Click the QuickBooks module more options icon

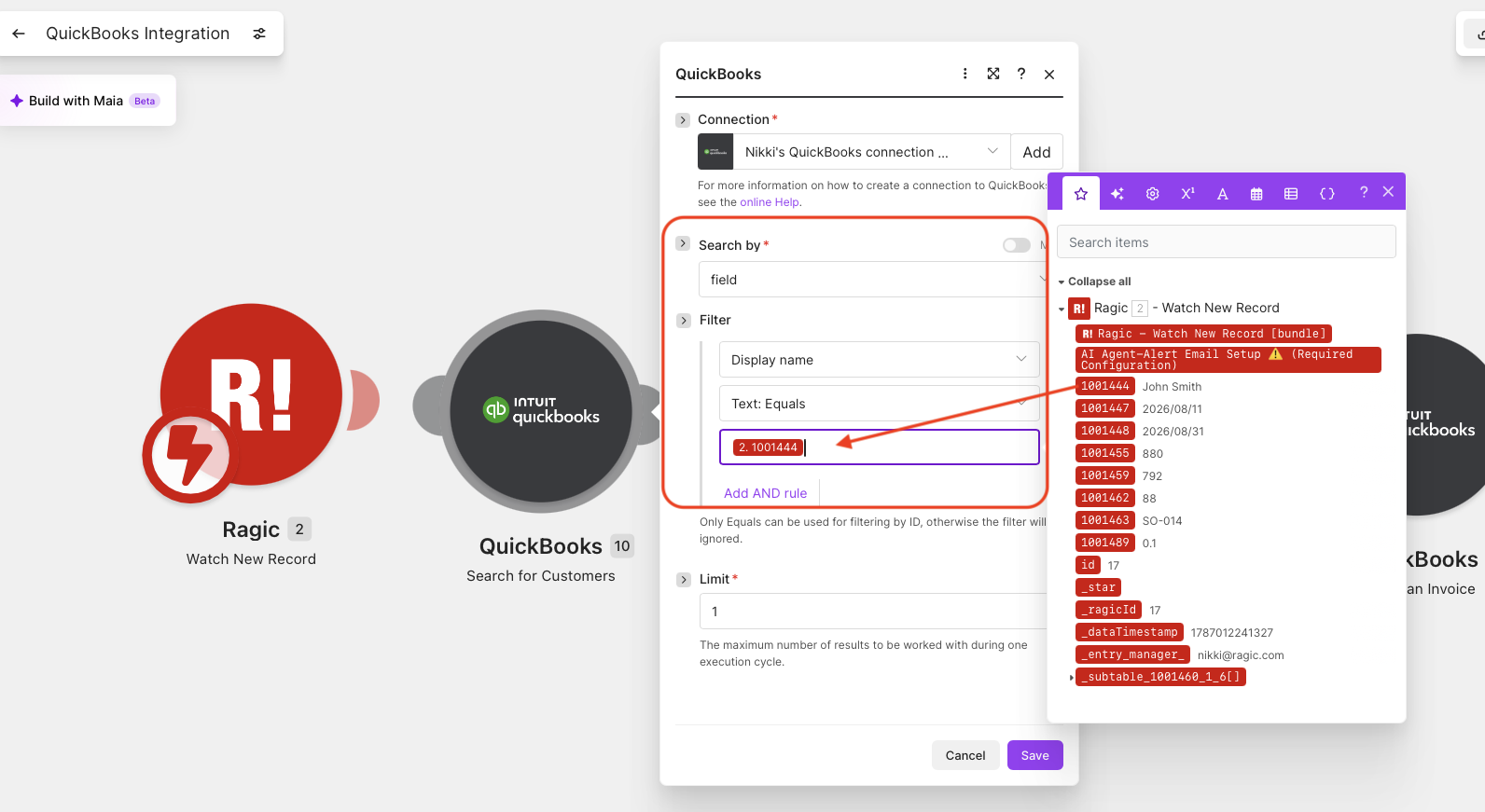coord(965,74)
